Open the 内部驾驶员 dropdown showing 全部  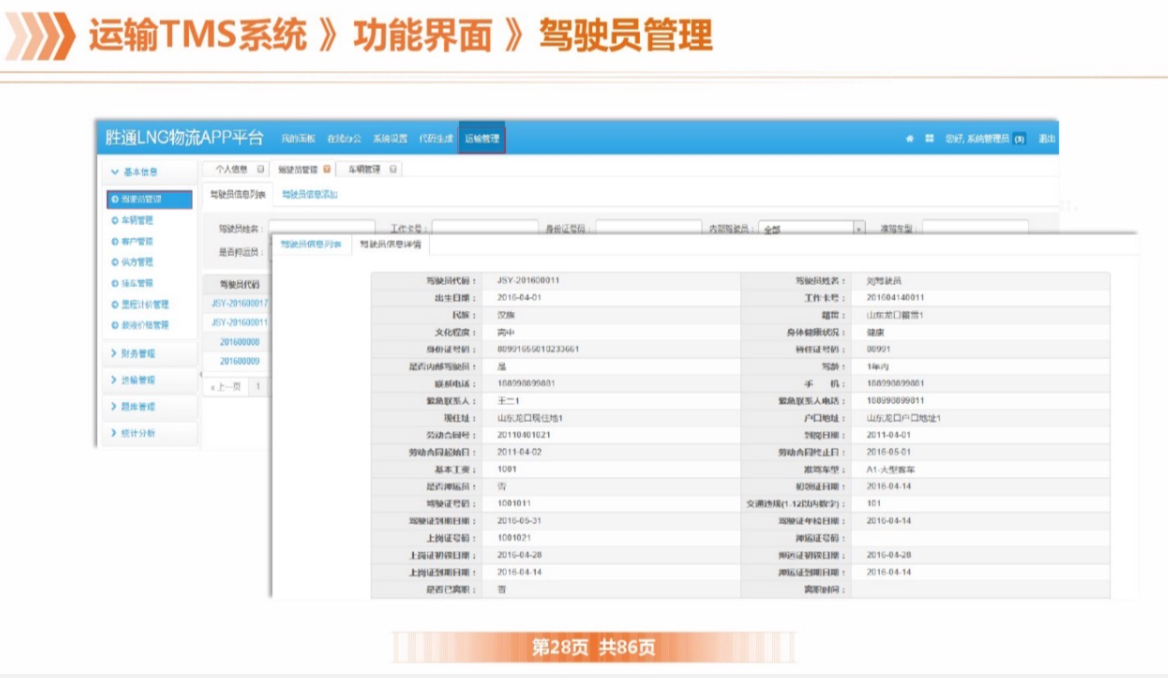pyautogui.click(x=811, y=229)
